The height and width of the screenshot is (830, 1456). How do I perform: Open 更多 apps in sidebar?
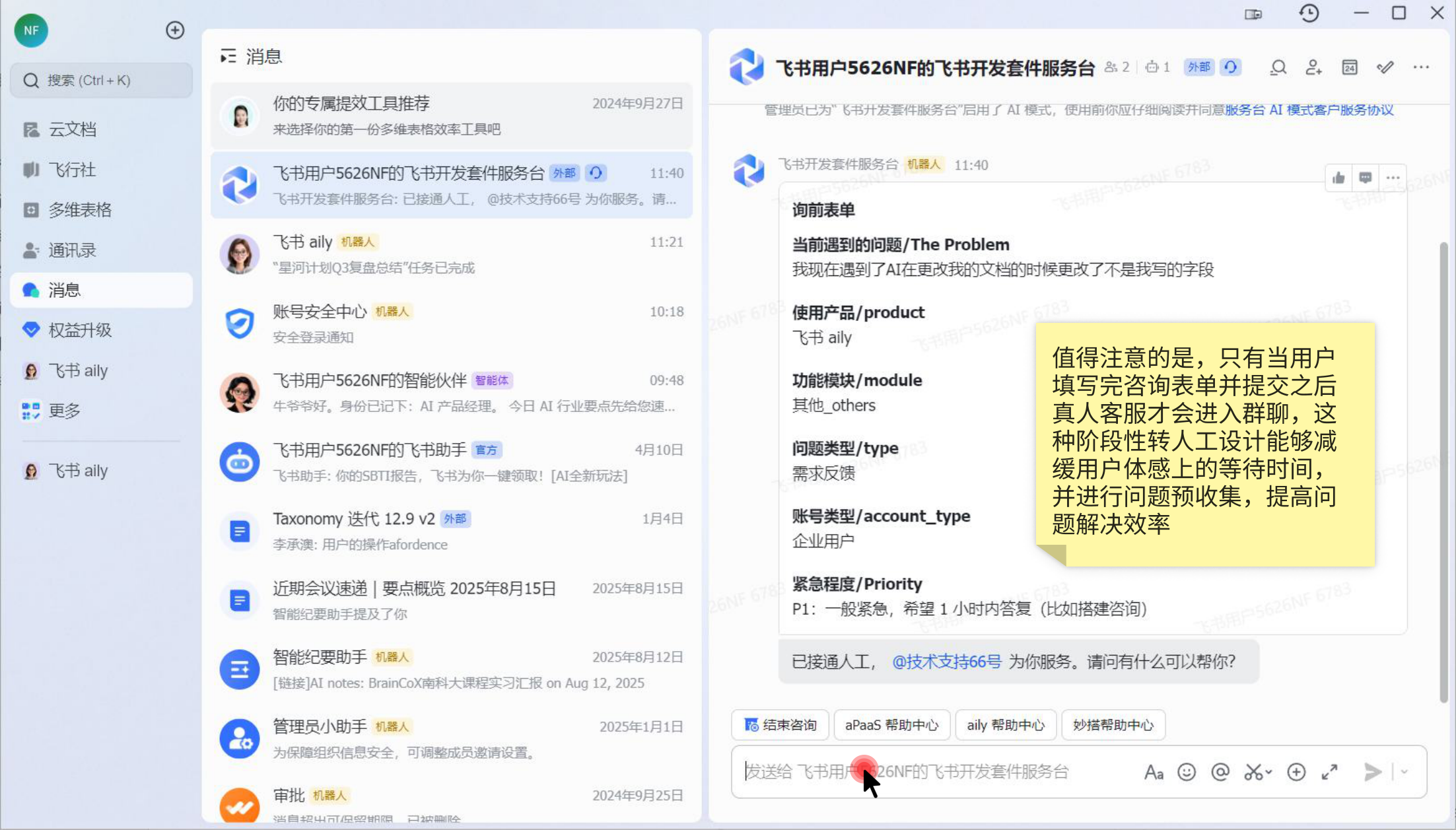102,411
